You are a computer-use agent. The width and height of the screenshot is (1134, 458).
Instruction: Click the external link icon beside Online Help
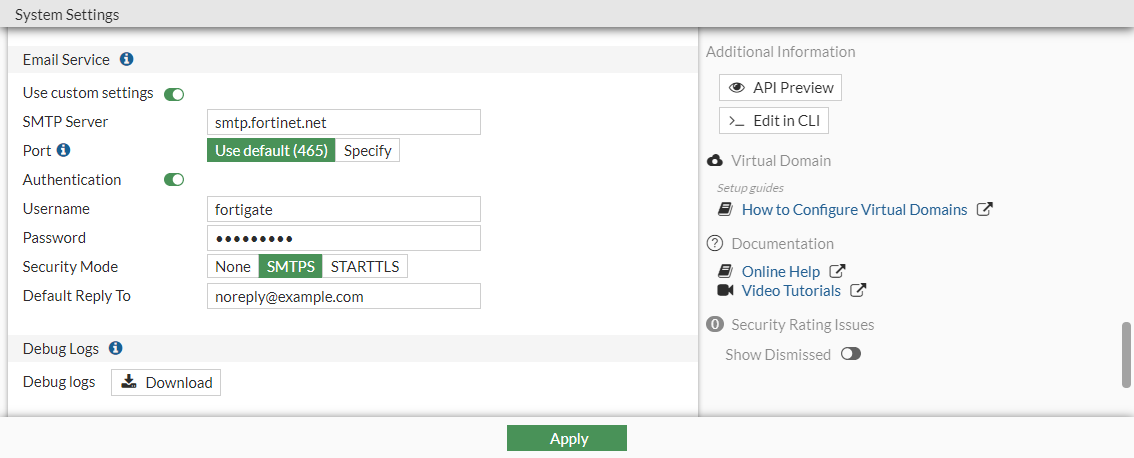(x=838, y=271)
